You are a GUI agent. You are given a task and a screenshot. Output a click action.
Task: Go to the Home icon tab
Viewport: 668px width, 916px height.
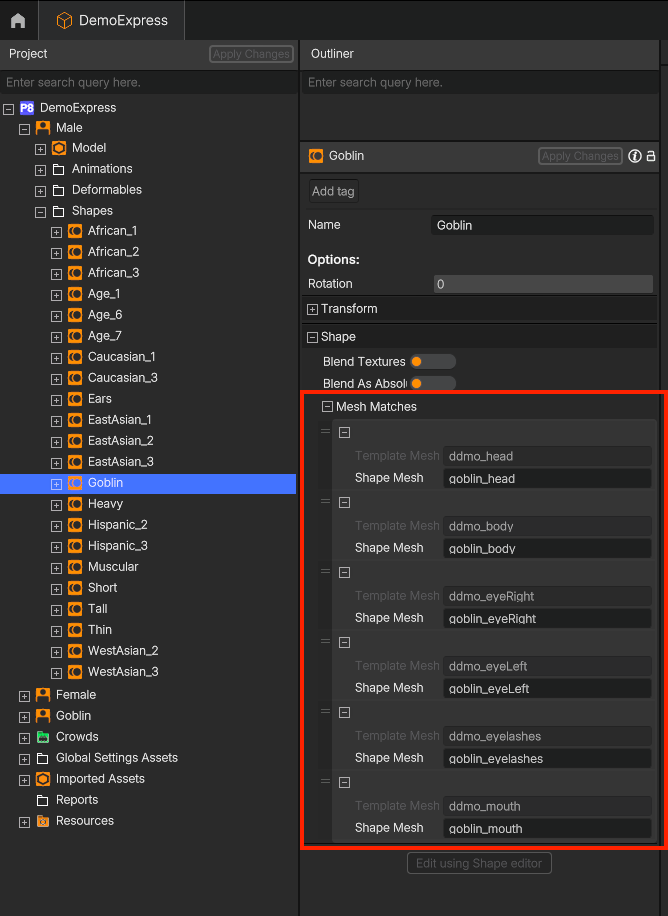(18, 20)
